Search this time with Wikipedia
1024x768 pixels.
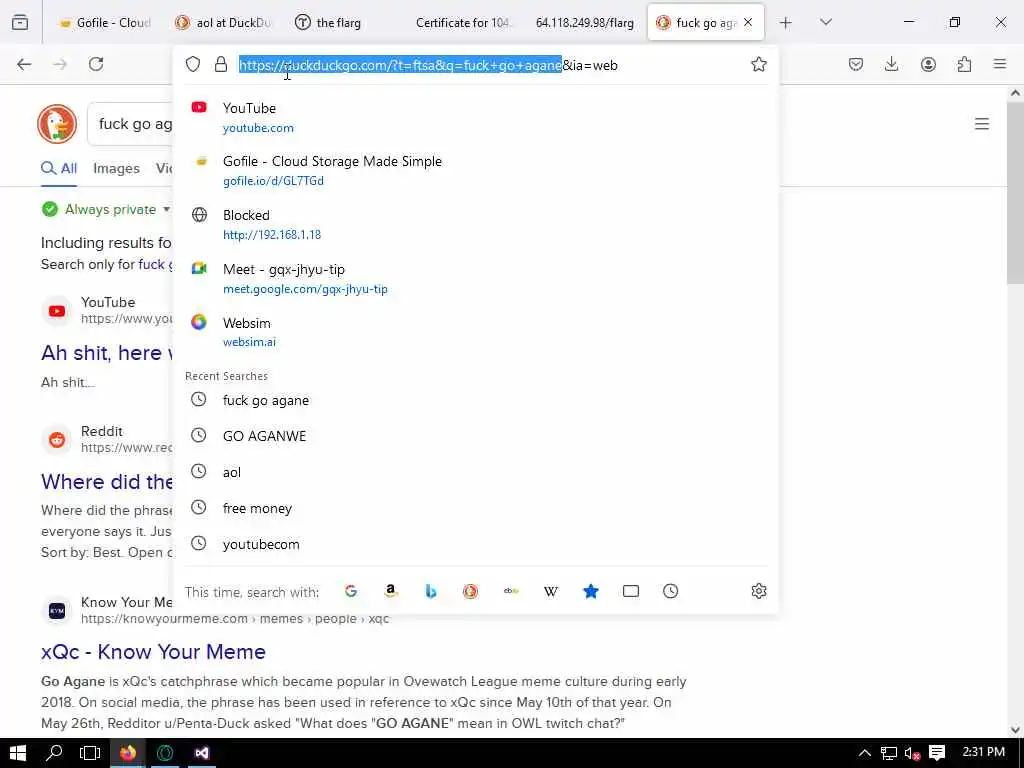[x=551, y=591]
